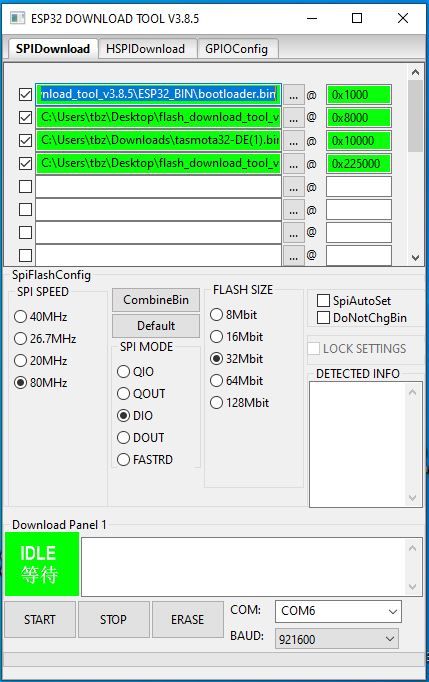This screenshot has height=682, width=429.
Task: Click the tasmota32-DE(1).bin path field
Action: point(159,140)
